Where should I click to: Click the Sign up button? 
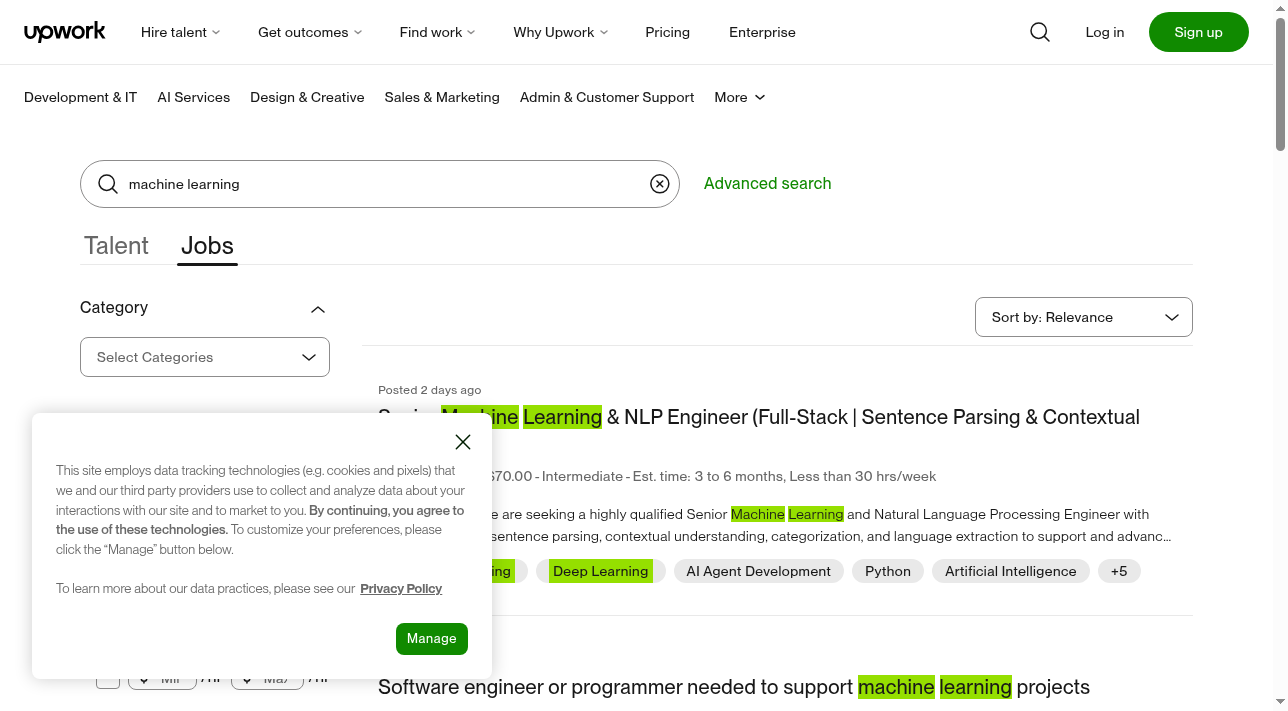click(x=1199, y=32)
